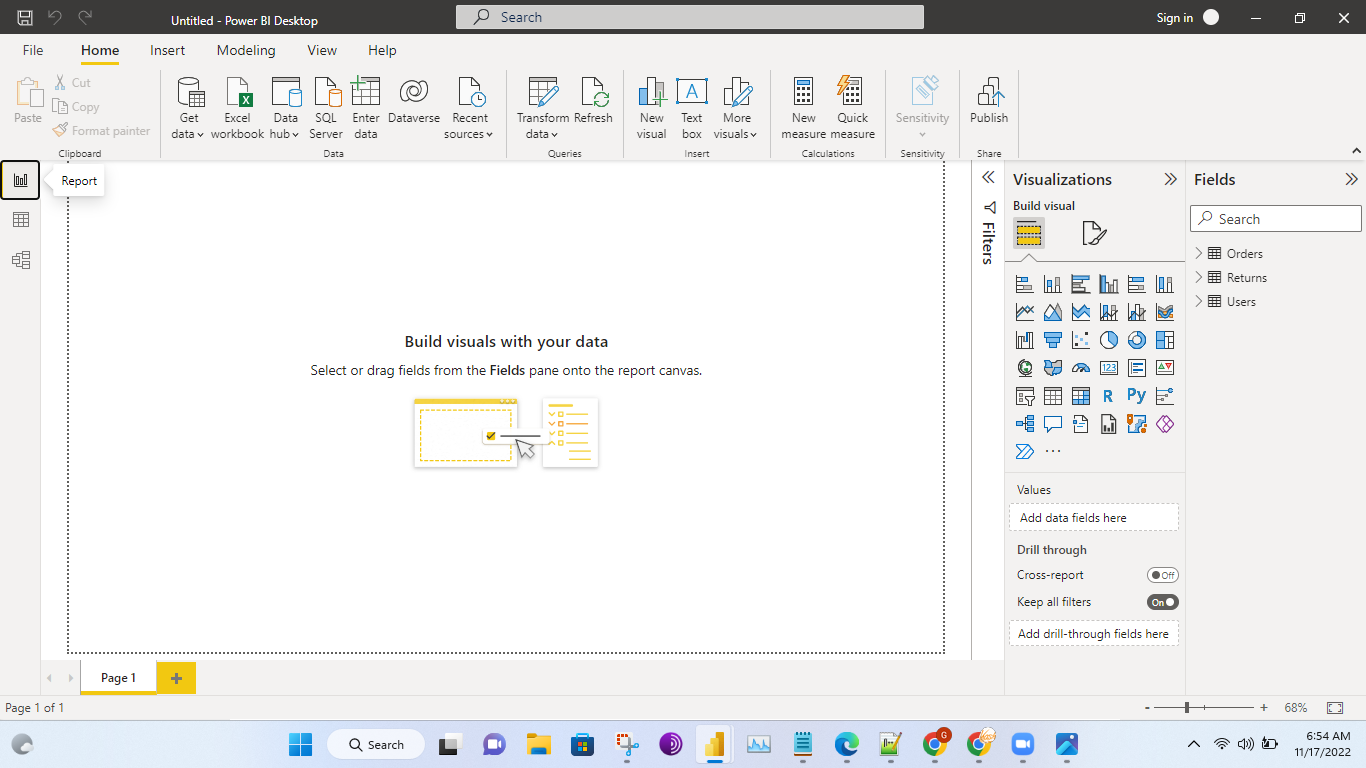This screenshot has width=1366, height=768.
Task: Switch to Data view in left sidebar
Action: coord(20,220)
